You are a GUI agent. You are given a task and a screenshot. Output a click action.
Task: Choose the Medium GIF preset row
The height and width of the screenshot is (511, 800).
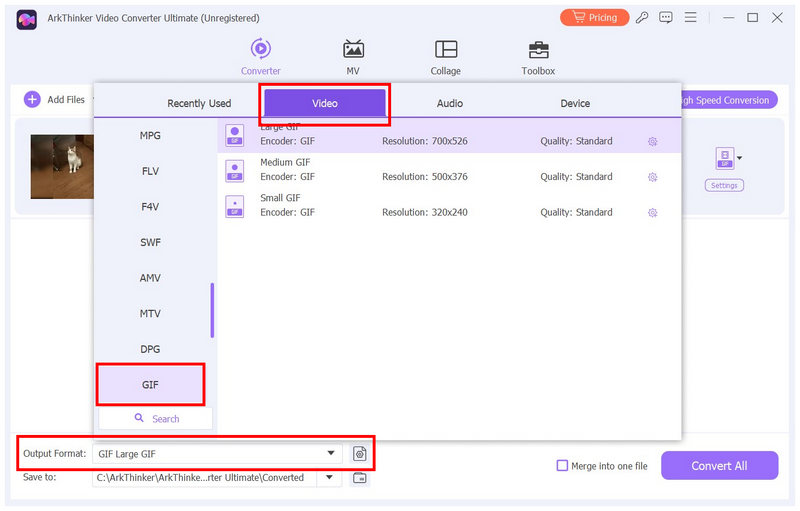click(449, 171)
